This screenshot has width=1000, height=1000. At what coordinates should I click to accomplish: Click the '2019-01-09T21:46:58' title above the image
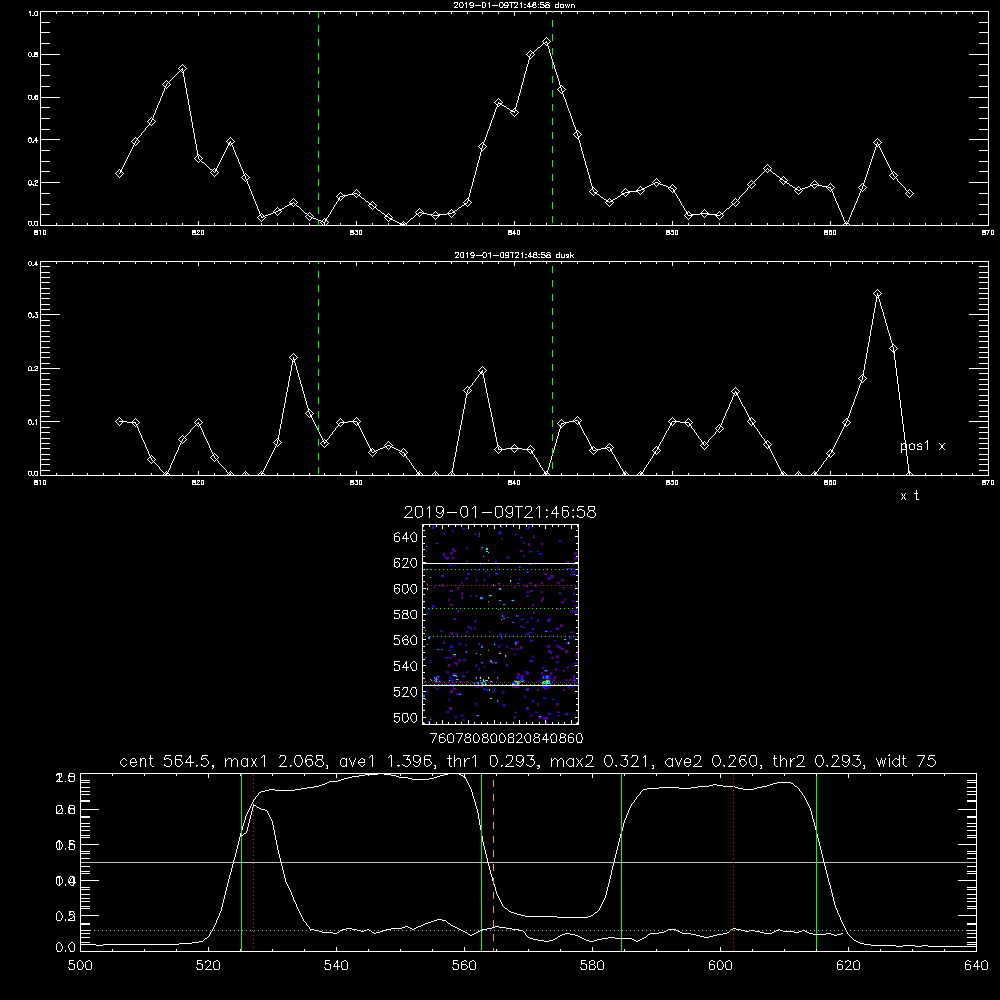[x=500, y=512]
